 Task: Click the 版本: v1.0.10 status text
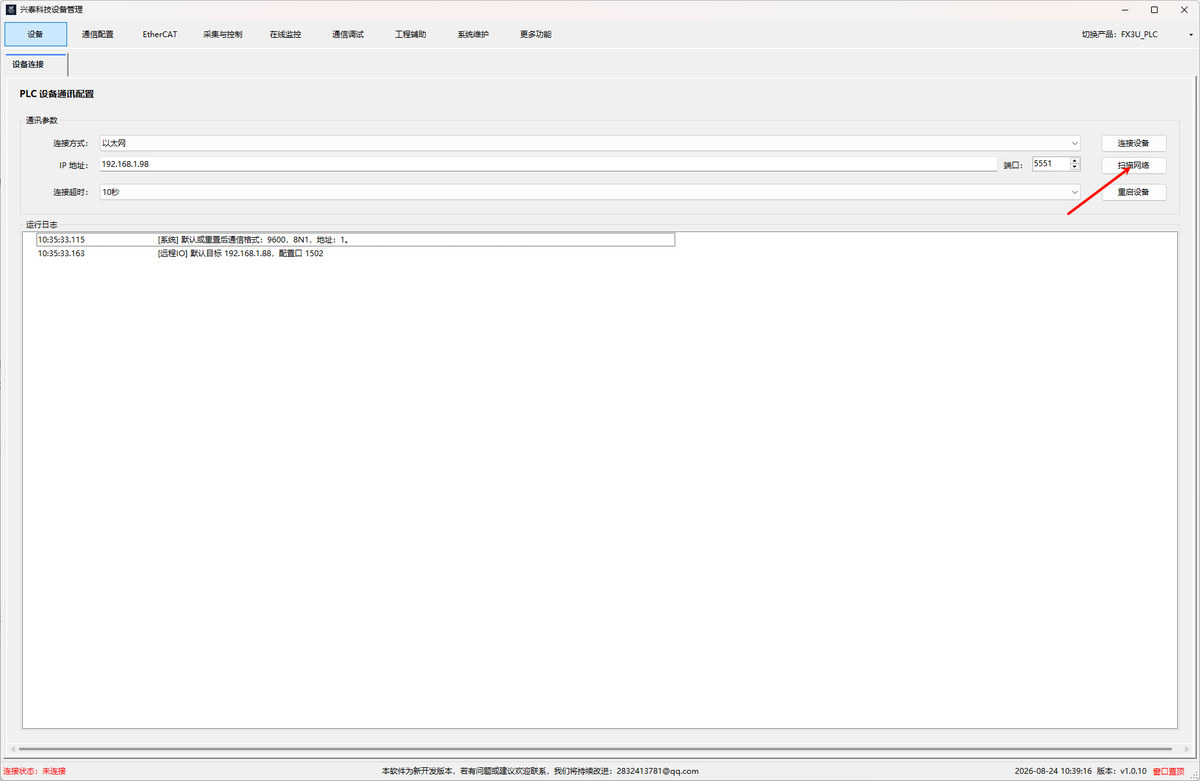pyautogui.click(x=1121, y=771)
